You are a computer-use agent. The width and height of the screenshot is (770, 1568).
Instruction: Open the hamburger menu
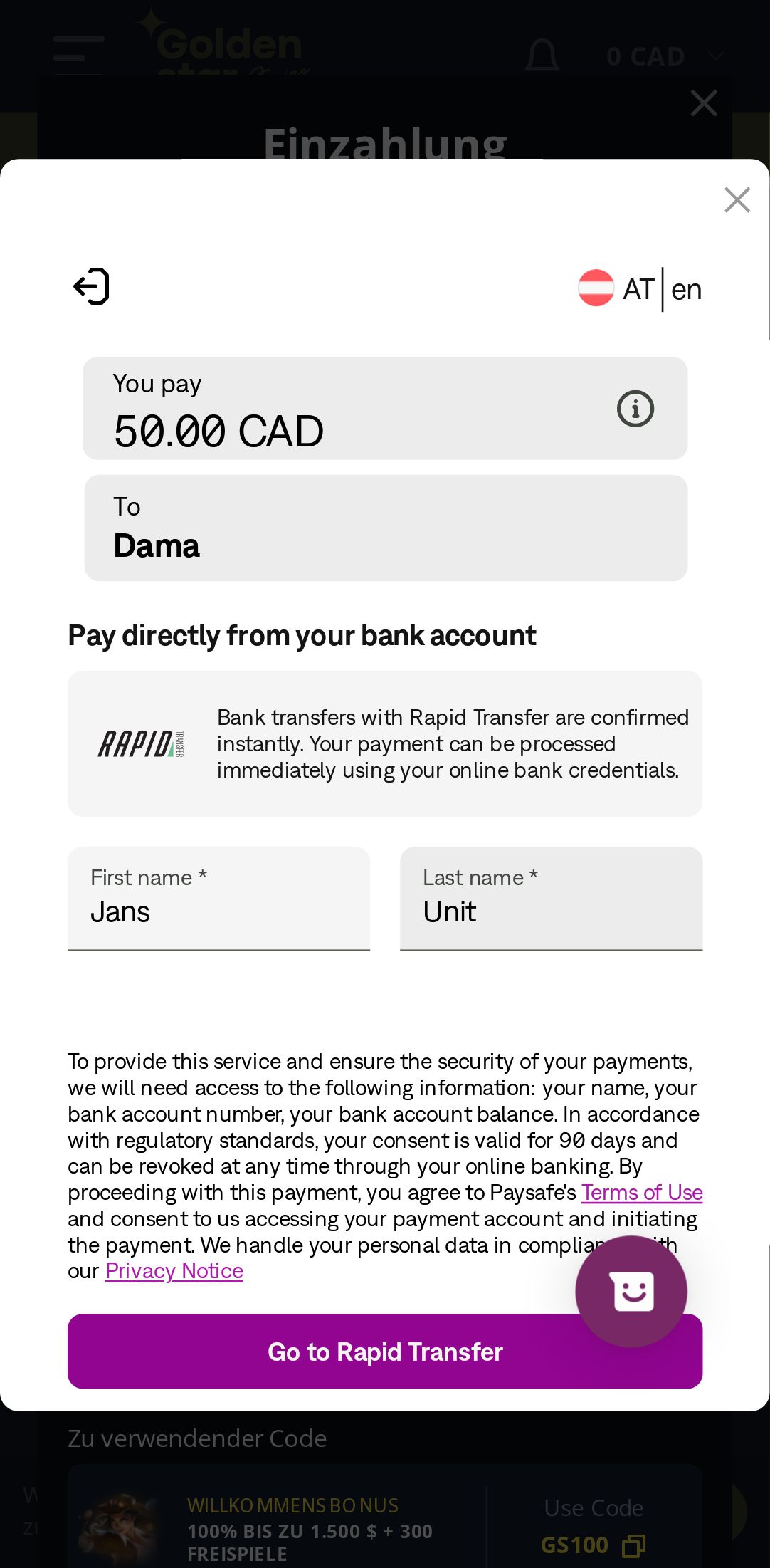click(x=78, y=55)
